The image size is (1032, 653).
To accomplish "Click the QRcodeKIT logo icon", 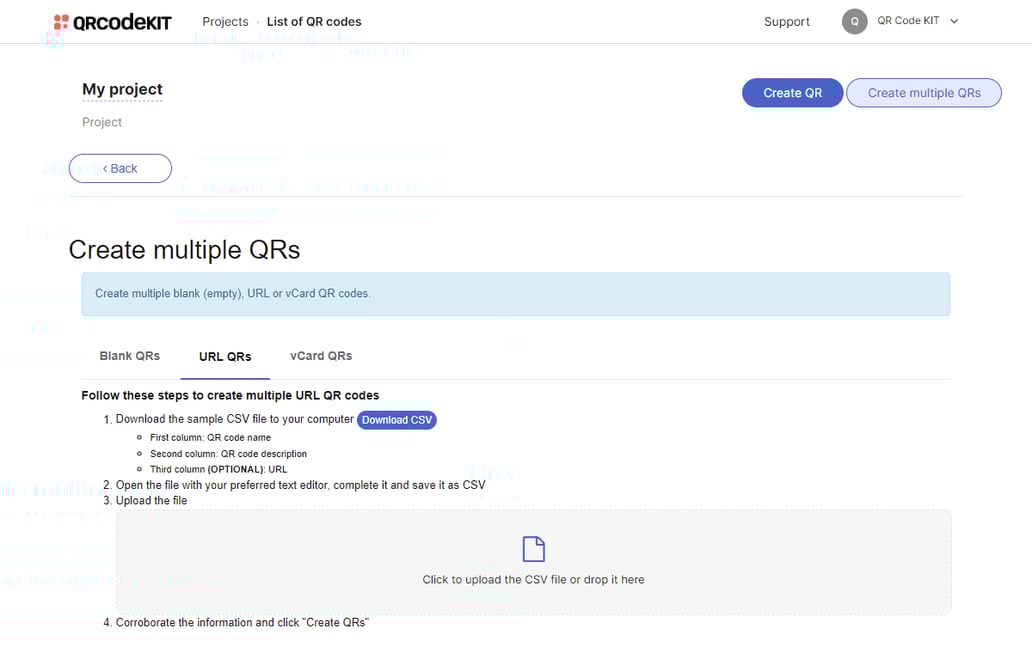I will [x=61, y=22].
